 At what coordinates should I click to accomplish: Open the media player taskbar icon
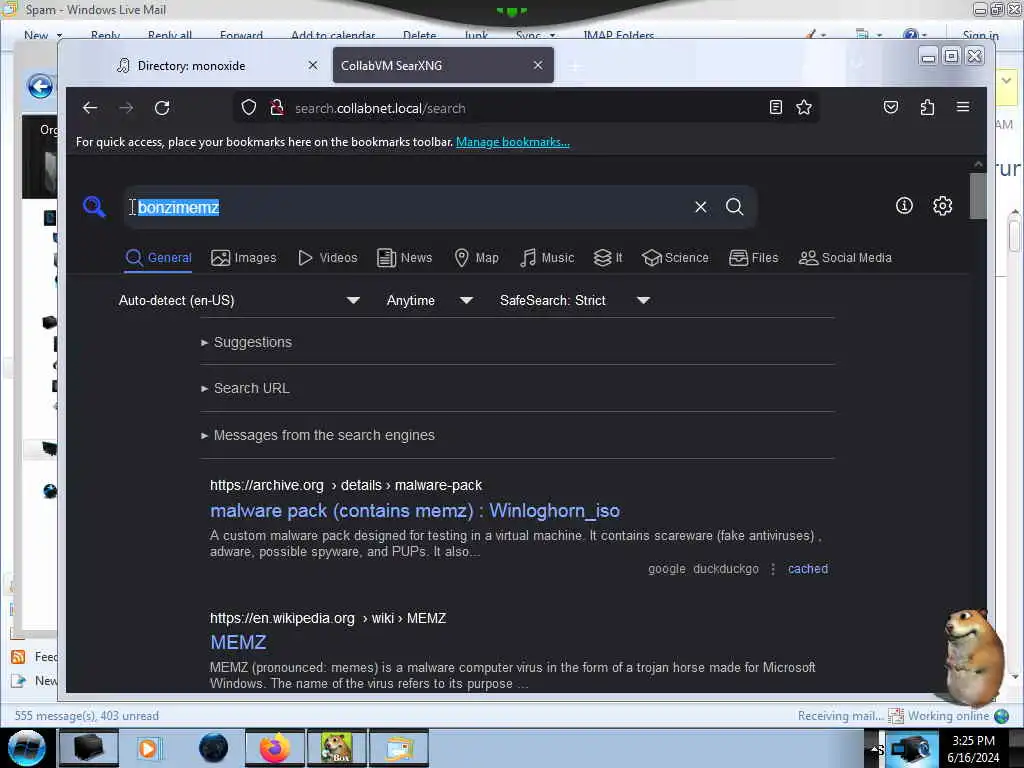[x=148, y=748]
